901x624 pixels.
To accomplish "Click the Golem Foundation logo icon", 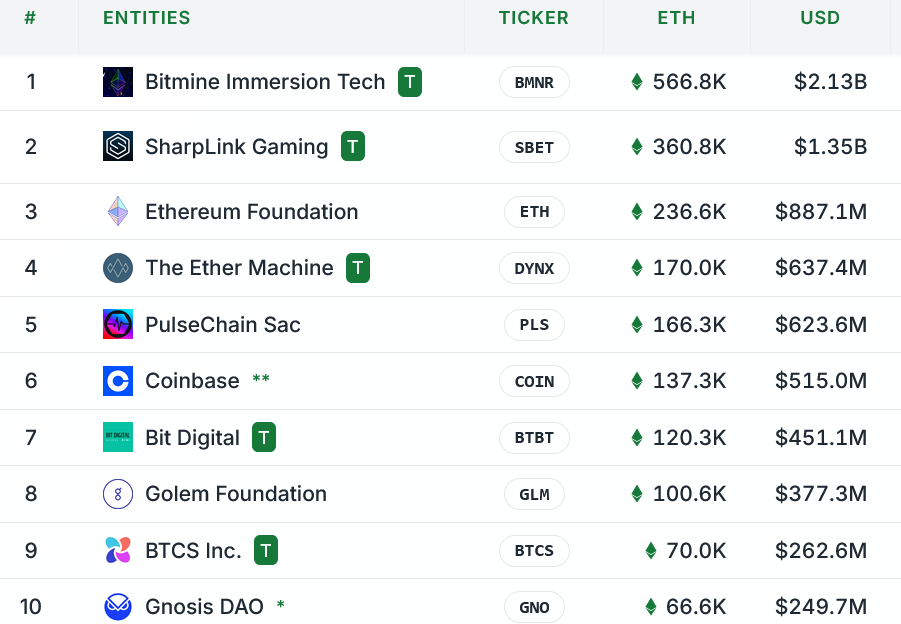I will tap(118, 494).
